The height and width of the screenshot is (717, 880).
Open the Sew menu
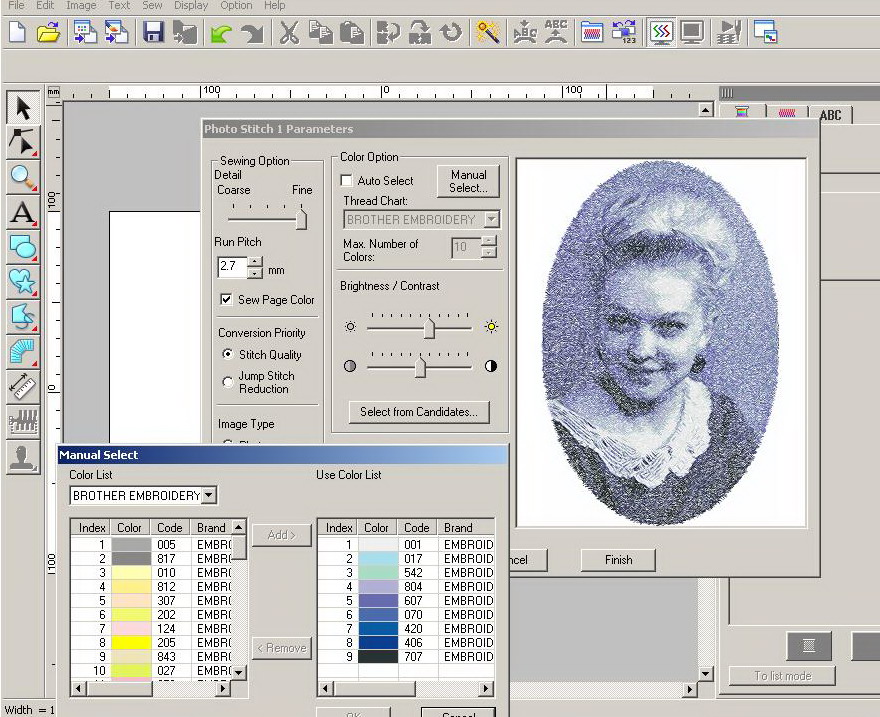pyautogui.click(x=152, y=5)
